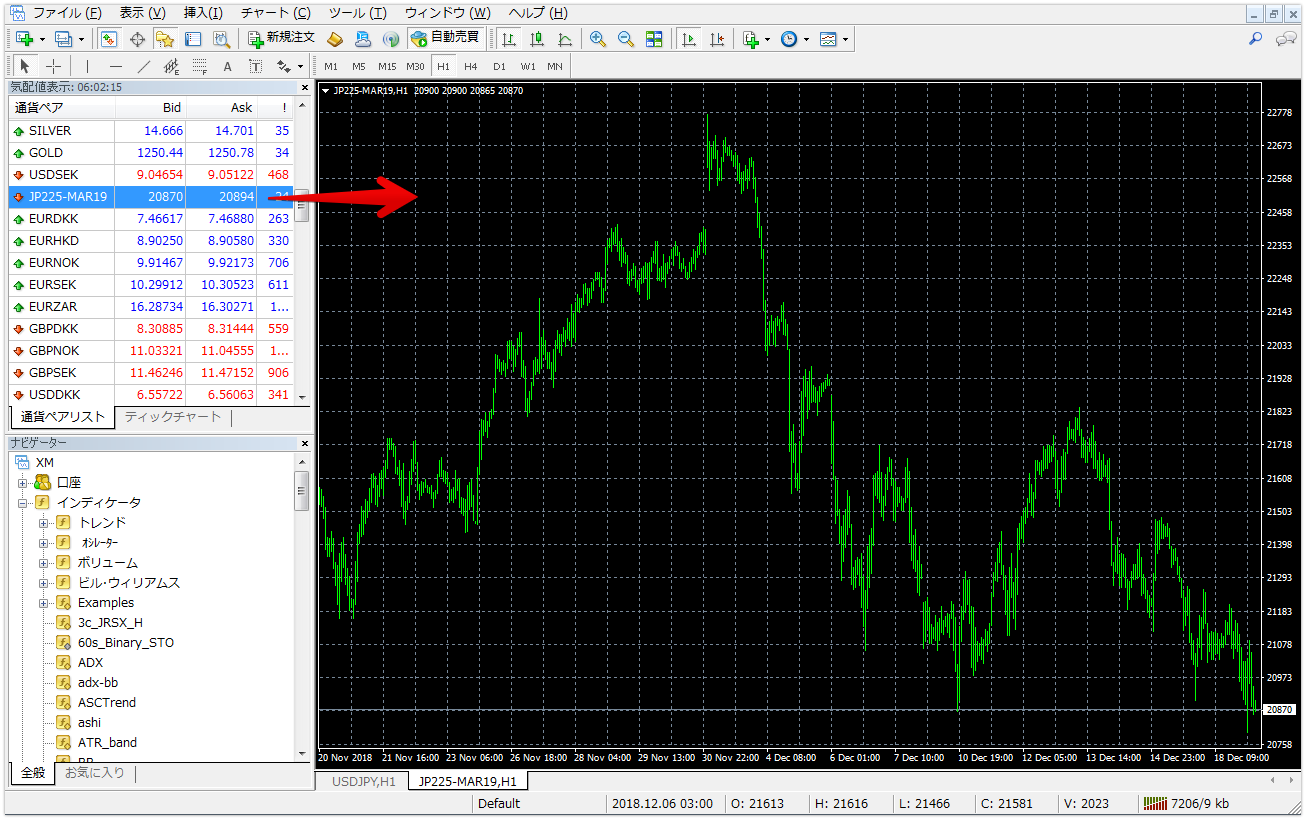This screenshot has height=820, width=1306.
Task: Draw a horizontal line on chart
Action: (x=116, y=67)
